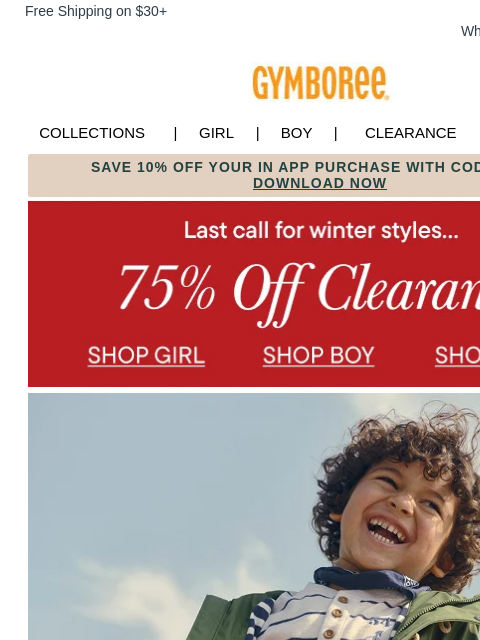Go to the GIRL category

pos(216,133)
